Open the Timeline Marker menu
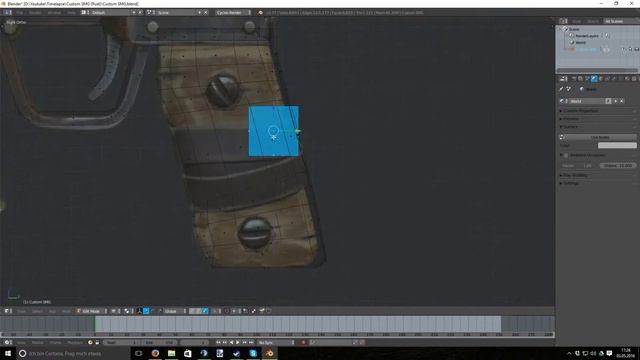This screenshot has height=360, width=640. [38, 342]
